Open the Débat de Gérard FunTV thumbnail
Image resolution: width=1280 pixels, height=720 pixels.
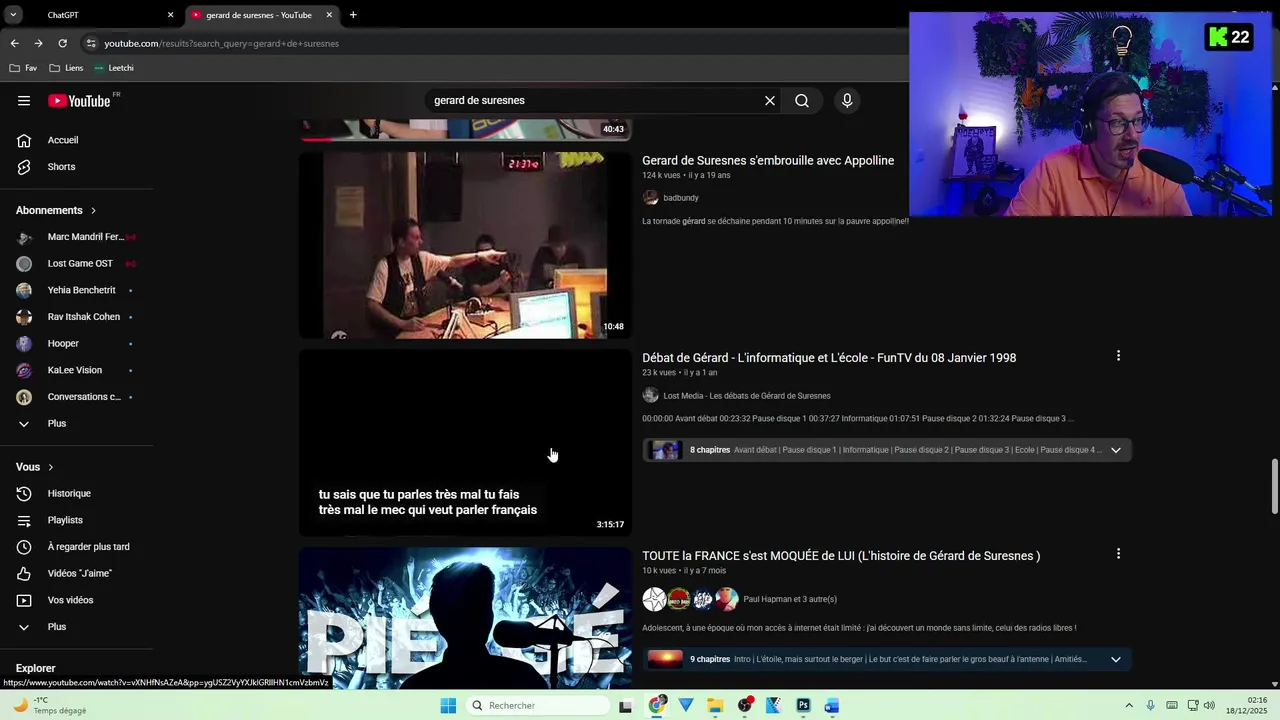(x=465, y=442)
